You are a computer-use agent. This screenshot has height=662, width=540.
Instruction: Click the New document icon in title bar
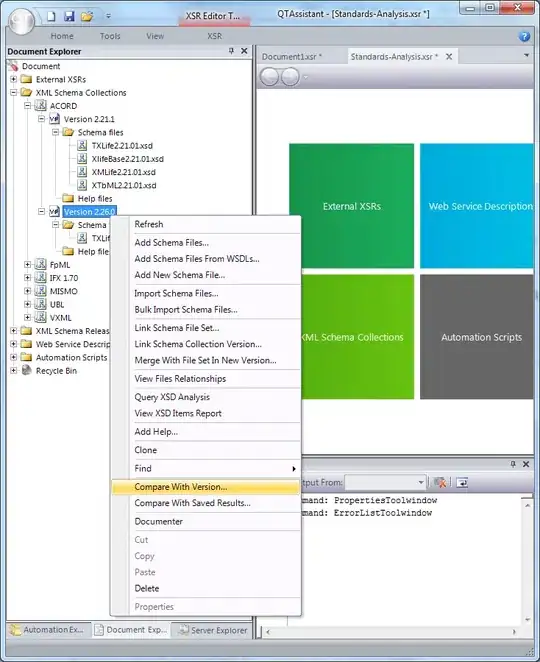pos(51,16)
